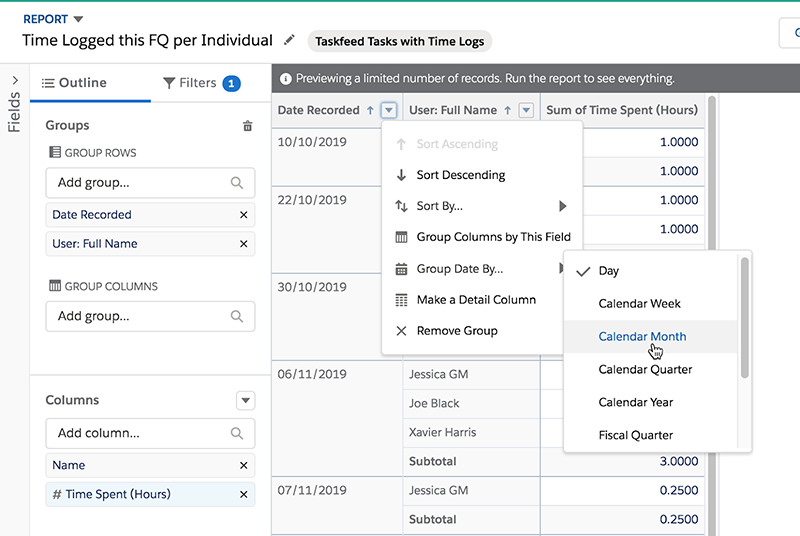The width and height of the screenshot is (800, 536).
Task: Remove the User: Full Name group chip
Action: coord(243,244)
